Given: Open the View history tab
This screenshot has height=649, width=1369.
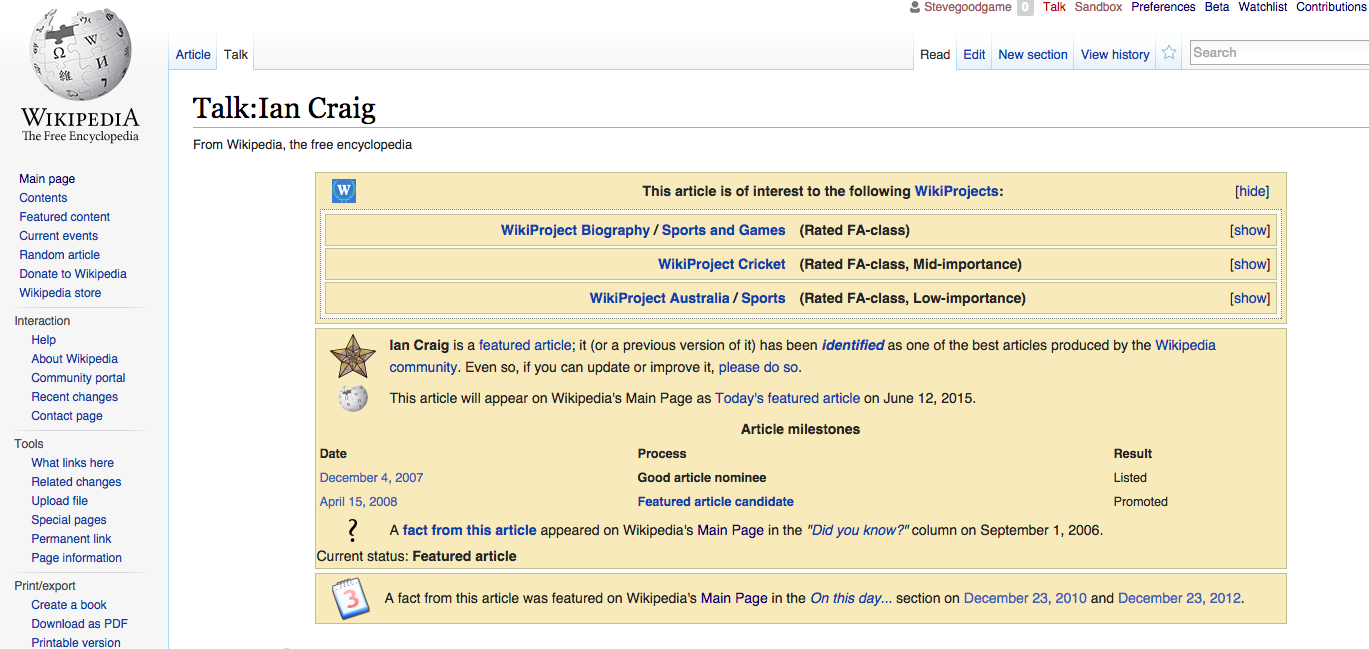Looking at the screenshot, I should 1115,55.
